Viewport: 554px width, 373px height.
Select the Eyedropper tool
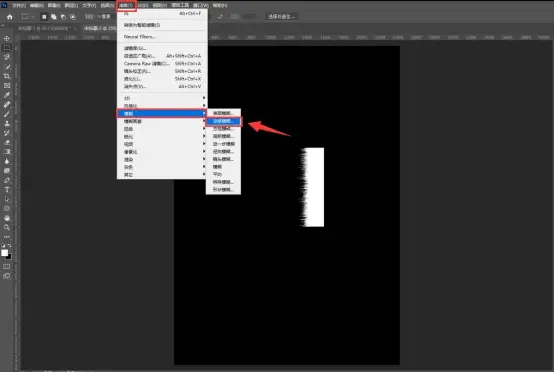click(7, 95)
